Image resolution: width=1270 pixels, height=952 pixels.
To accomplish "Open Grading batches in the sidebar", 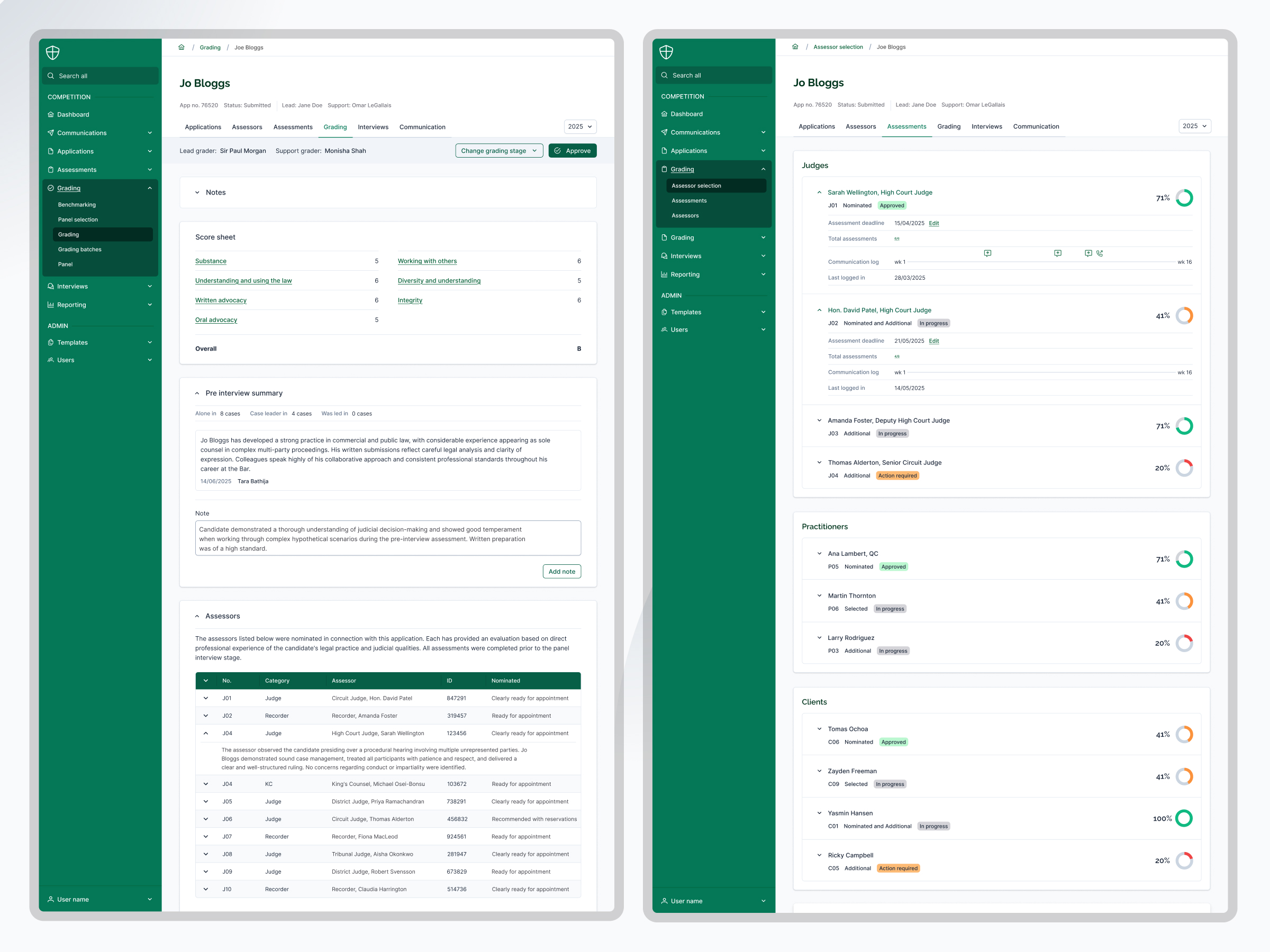I will point(80,250).
